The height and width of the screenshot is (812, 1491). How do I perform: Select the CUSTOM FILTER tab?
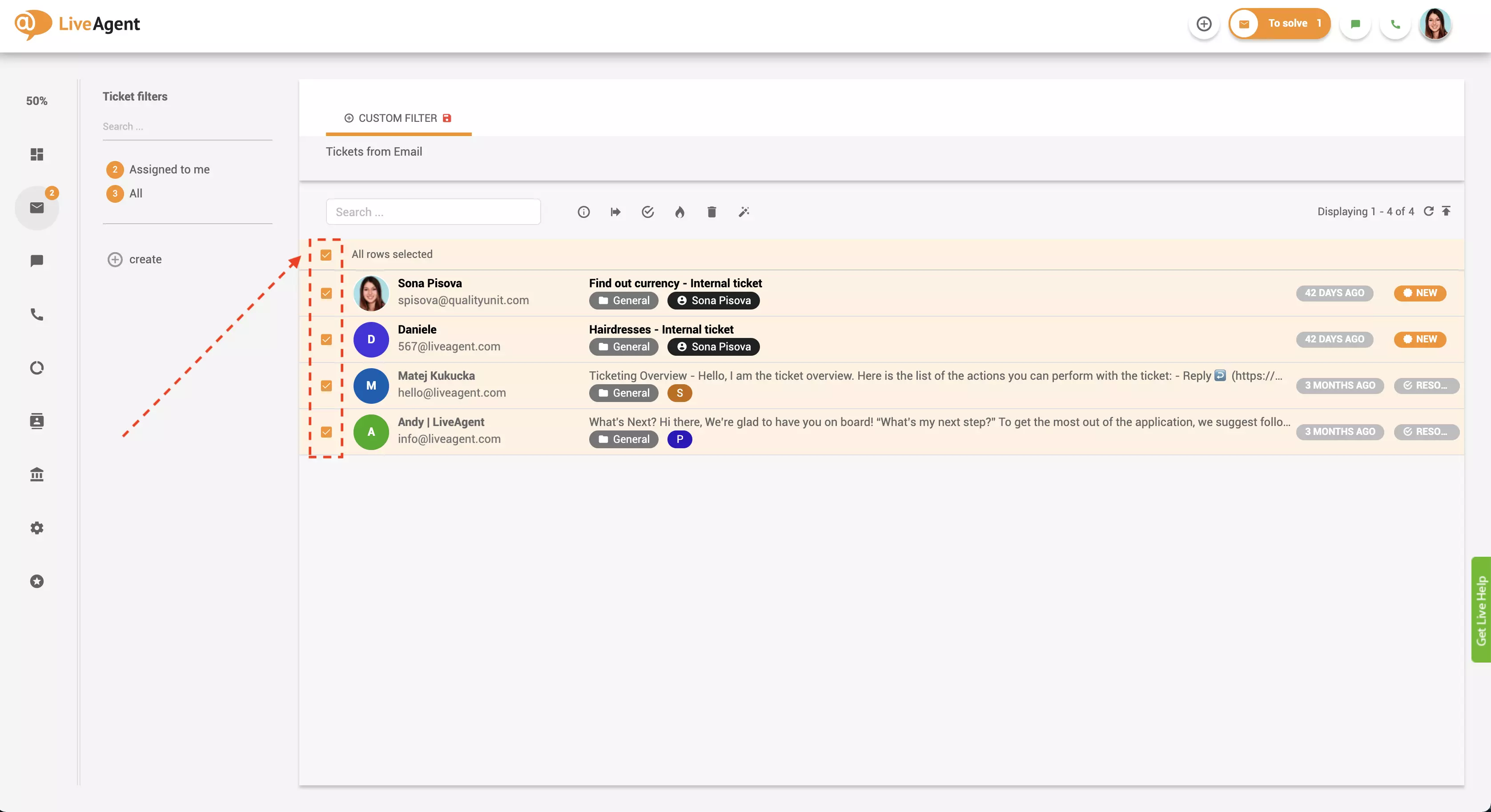[398, 118]
